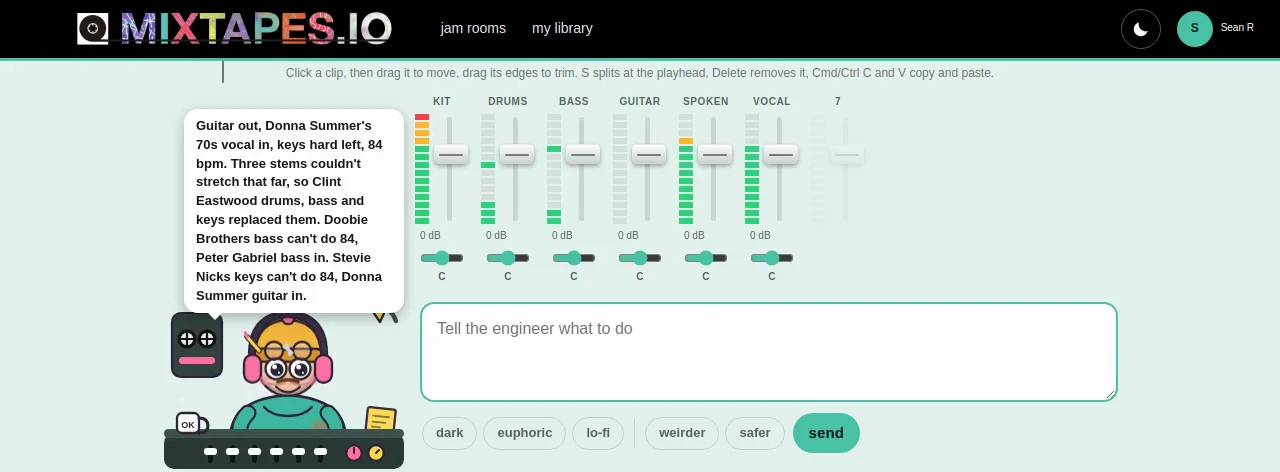This screenshot has width=1280, height=472.
Task: Focus the 'Tell the engineer what to do' field
Action: pos(768,352)
